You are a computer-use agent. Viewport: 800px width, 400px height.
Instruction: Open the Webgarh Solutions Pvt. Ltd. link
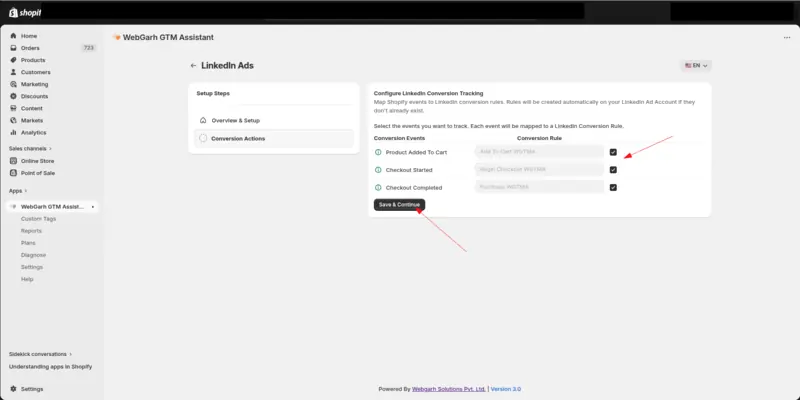coord(449,389)
